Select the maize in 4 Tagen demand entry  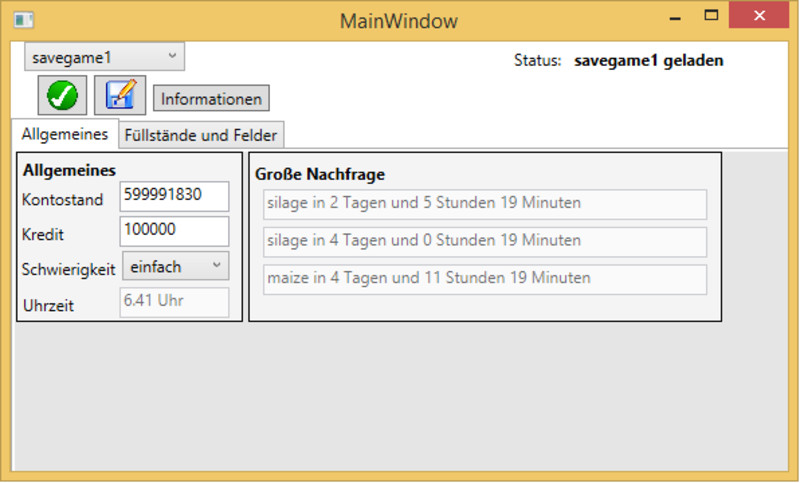pyautogui.click(x=485, y=279)
